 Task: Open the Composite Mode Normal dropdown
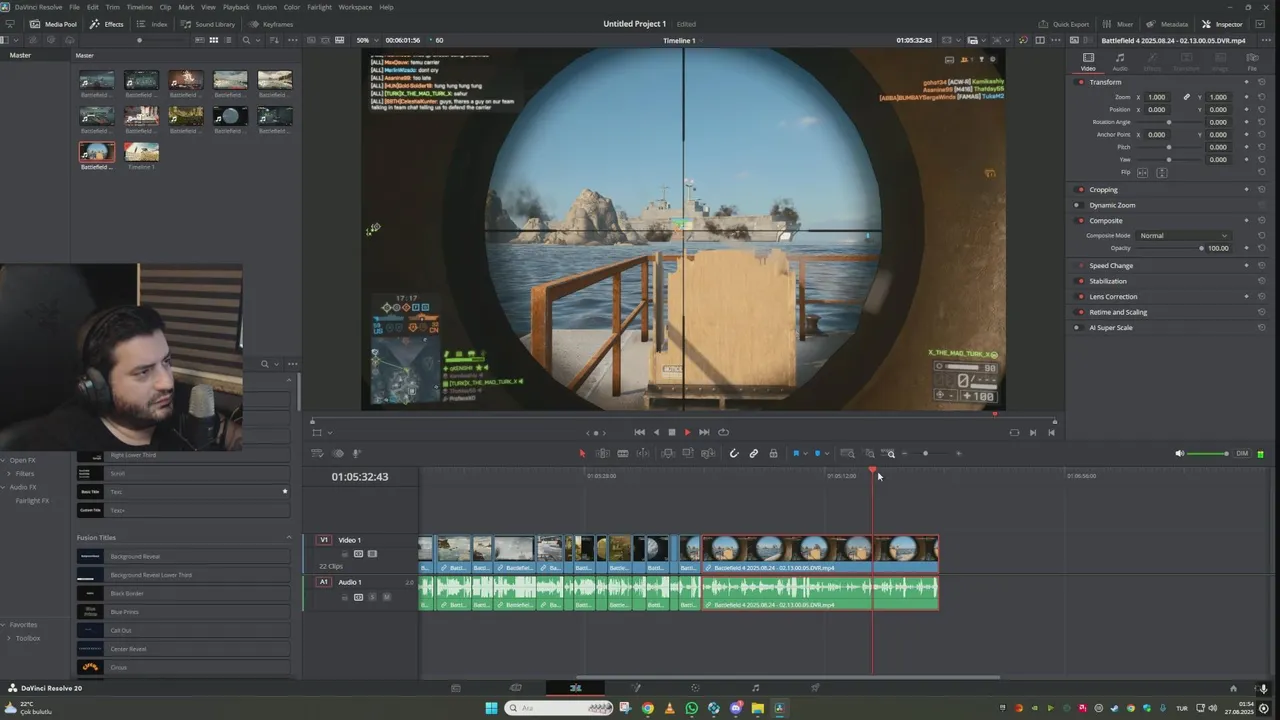coord(1184,235)
